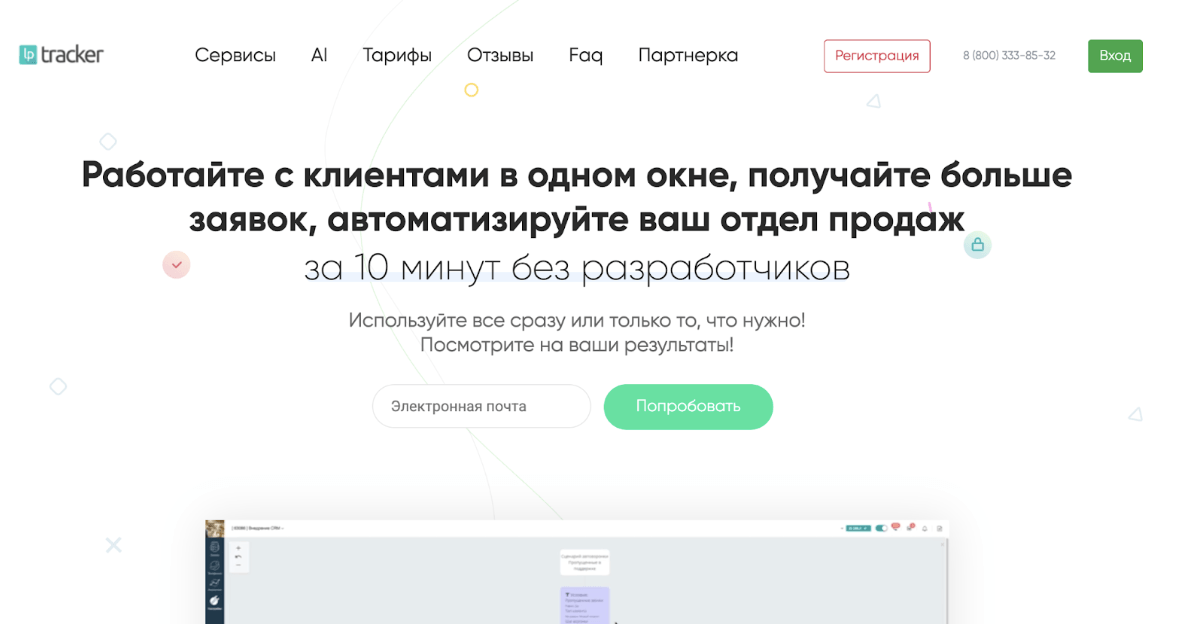Viewport: 1180px width, 624px height.
Task: Open the AI navigation item
Action: pyautogui.click(x=319, y=56)
